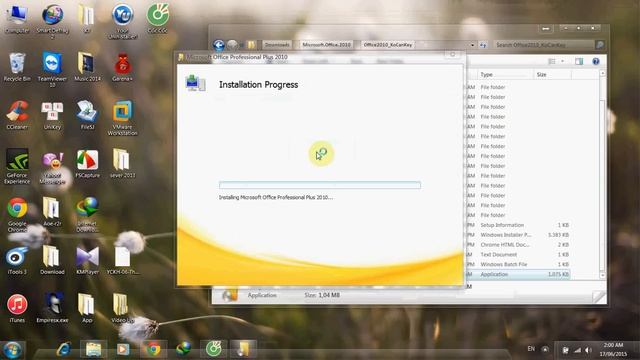Toggle the Explorer preview pane
640x360 pixels.
tap(579, 61)
